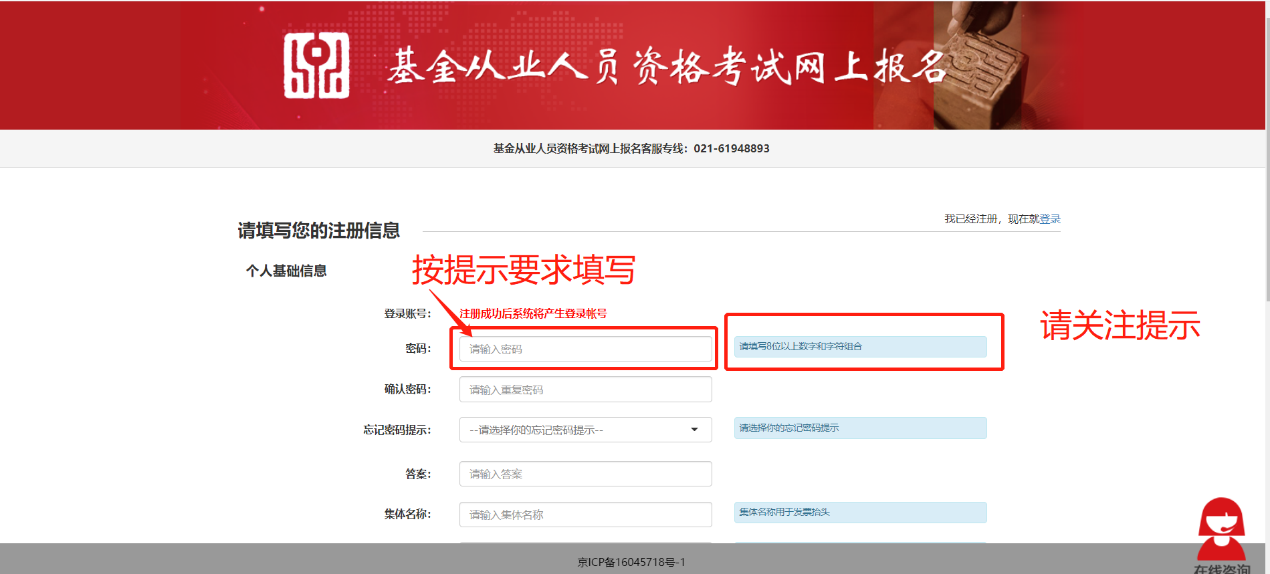Click the 请填写您的注册信息 heading
The image size is (1270, 574).
tap(318, 231)
